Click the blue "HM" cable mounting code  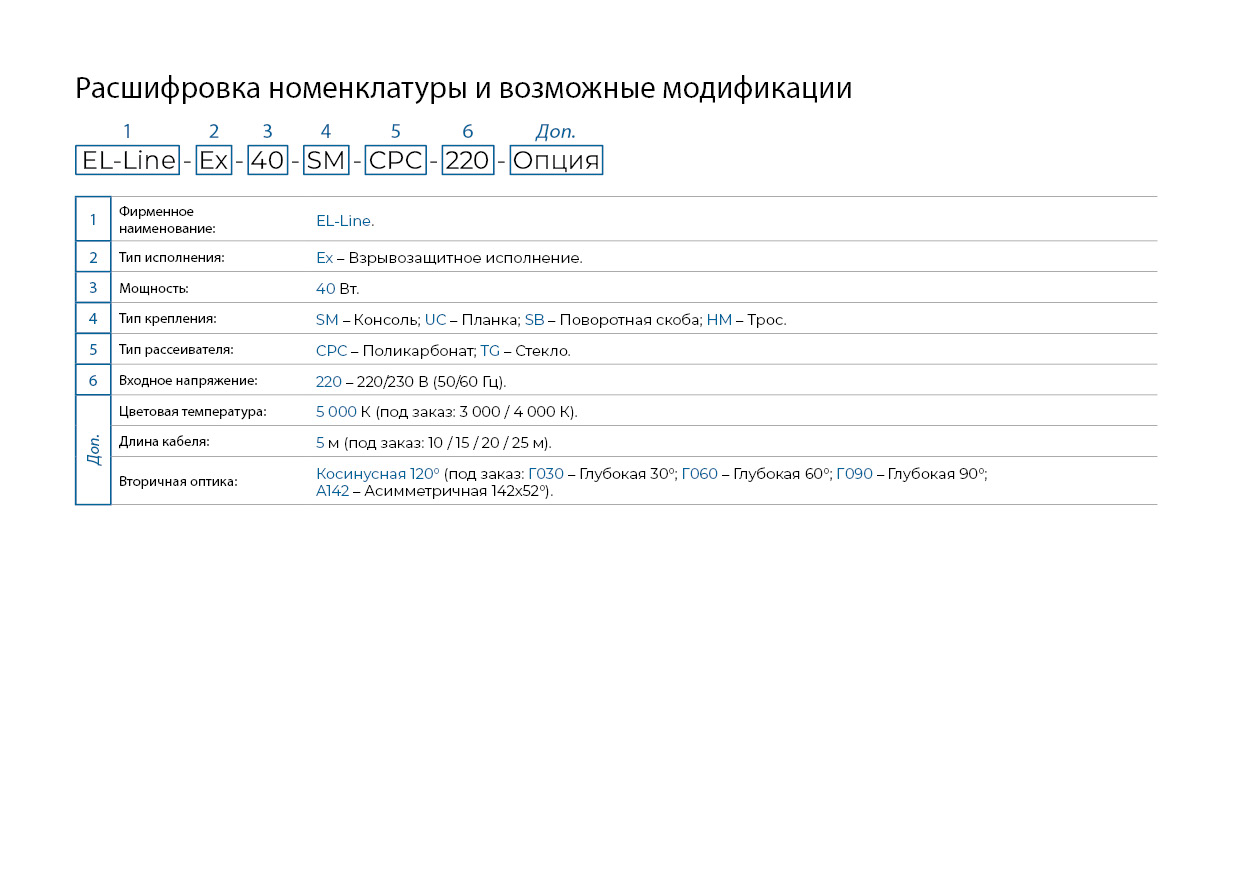[719, 320]
